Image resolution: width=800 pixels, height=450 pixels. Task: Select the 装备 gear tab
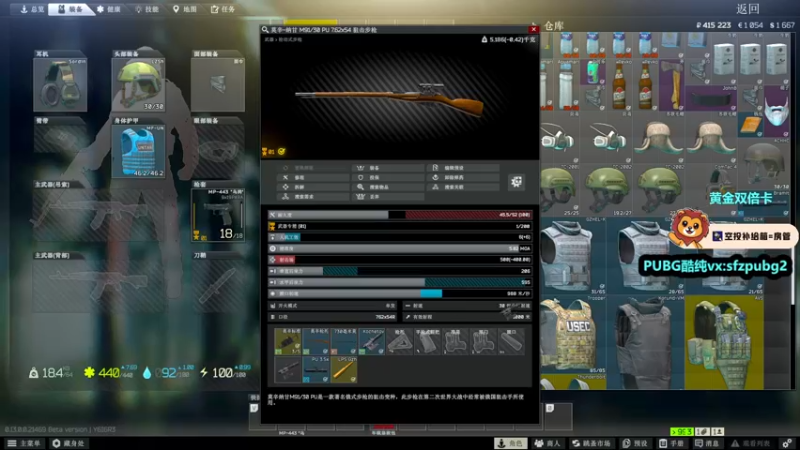[70, 9]
